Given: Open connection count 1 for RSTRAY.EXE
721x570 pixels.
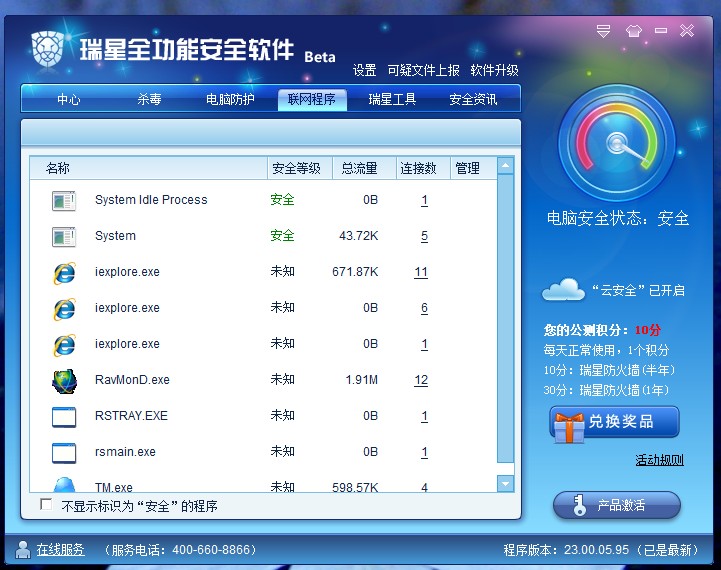Looking at the screenshot, I should 424,416.
